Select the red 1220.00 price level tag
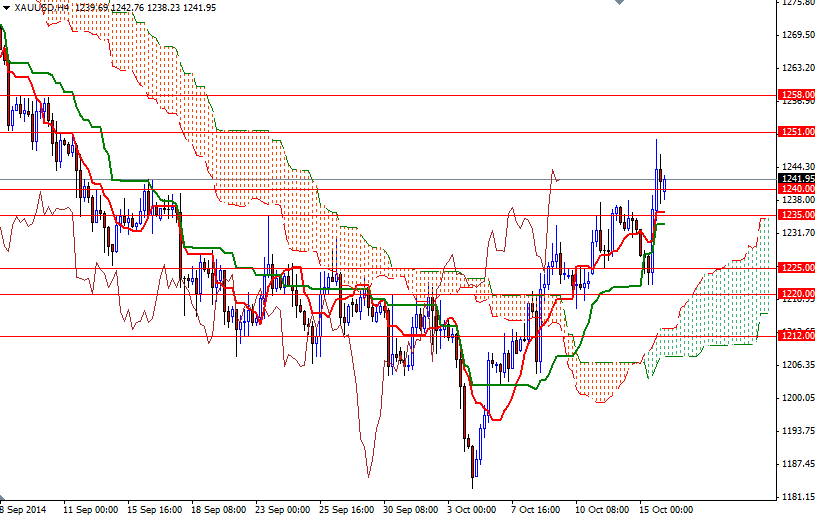 pos(796,294)
